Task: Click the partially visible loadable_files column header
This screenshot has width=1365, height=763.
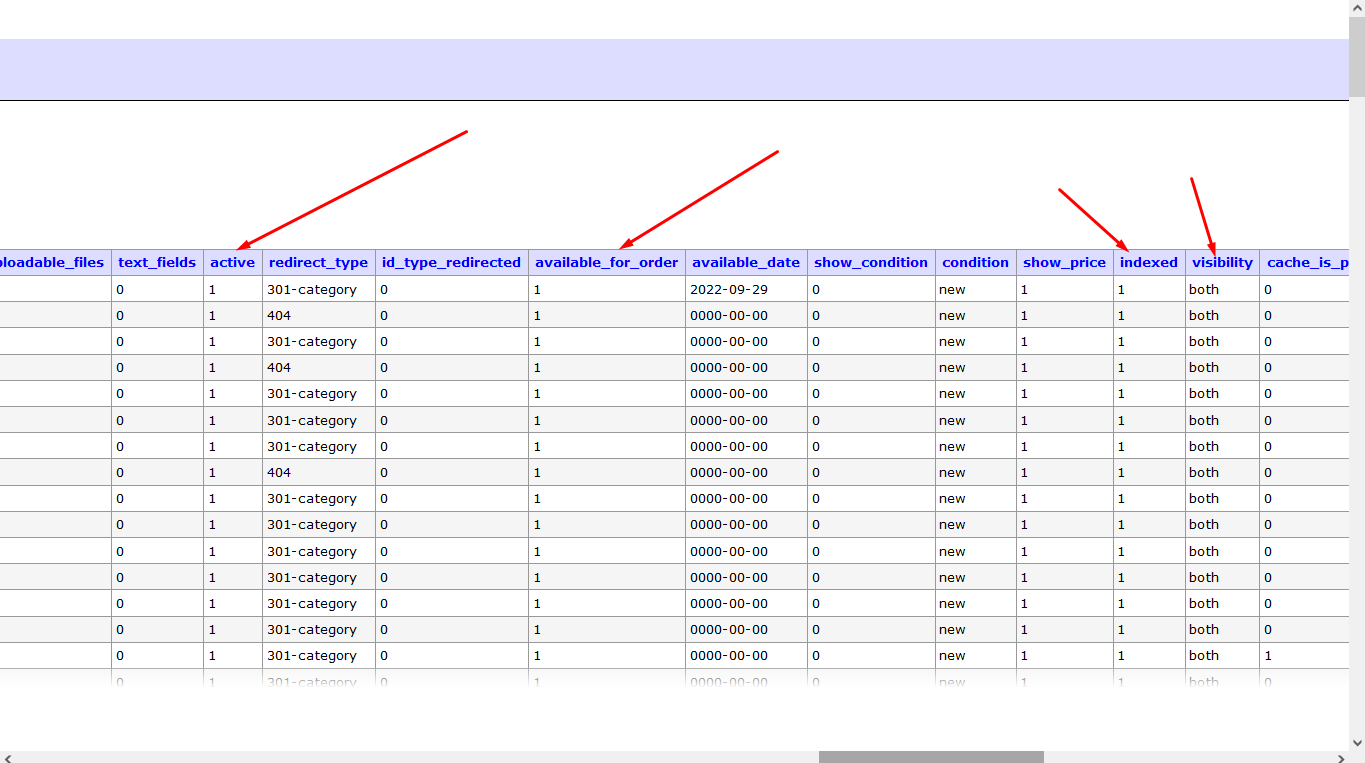Action: click(x=52, y=262)
